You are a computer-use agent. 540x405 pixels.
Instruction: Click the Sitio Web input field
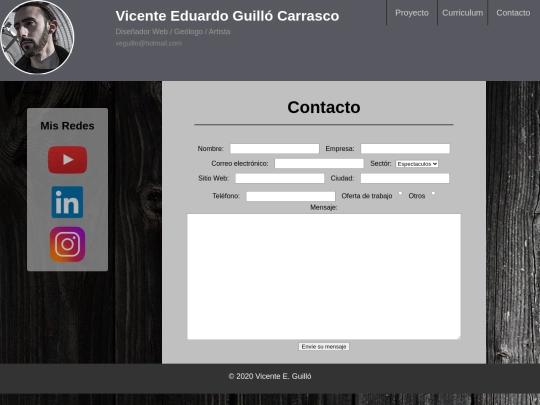click(280, 178)
